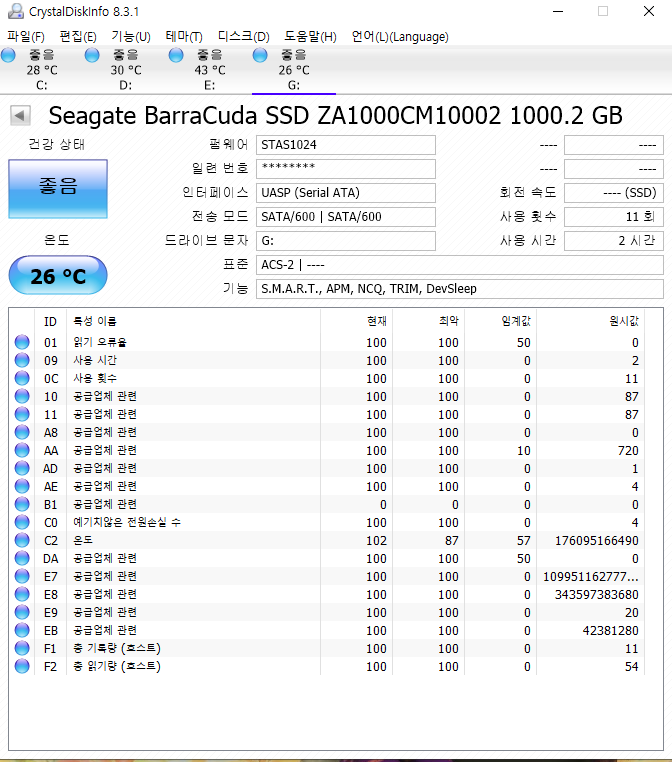
Task: Click the CrystalDiskInfo app icon in title bar
Action: coord(16,11)
